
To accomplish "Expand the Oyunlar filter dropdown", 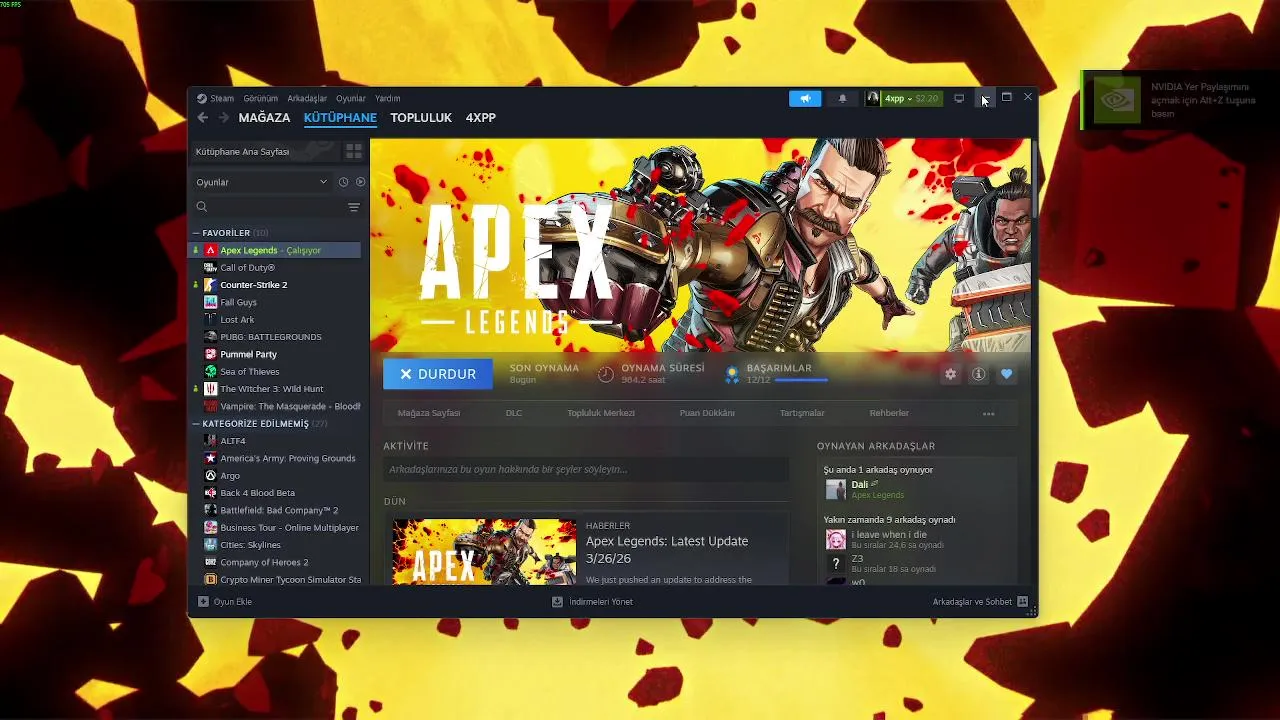I will pos(261,182).
